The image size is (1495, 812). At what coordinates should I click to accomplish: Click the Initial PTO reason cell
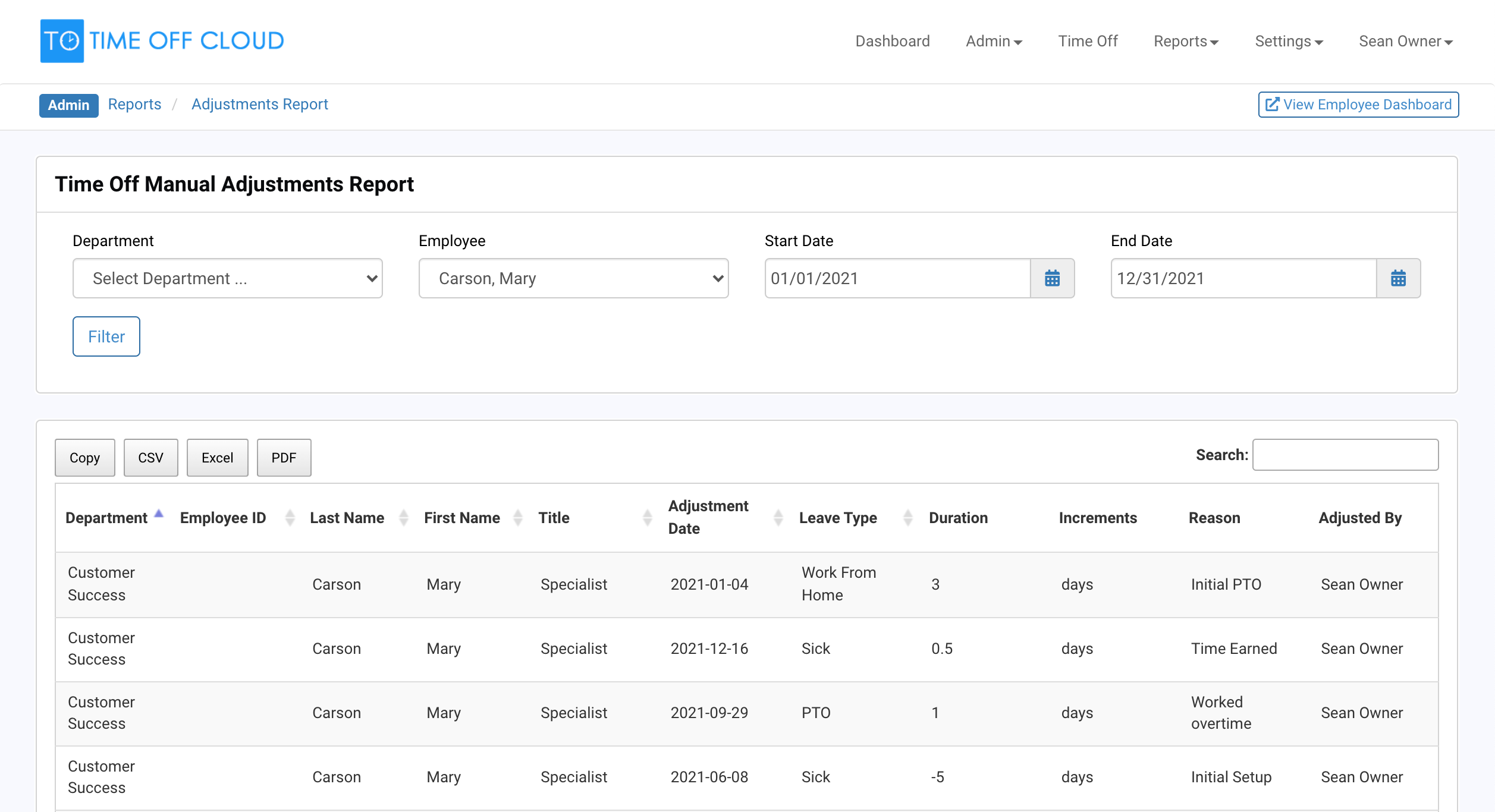coord(1226,584)
